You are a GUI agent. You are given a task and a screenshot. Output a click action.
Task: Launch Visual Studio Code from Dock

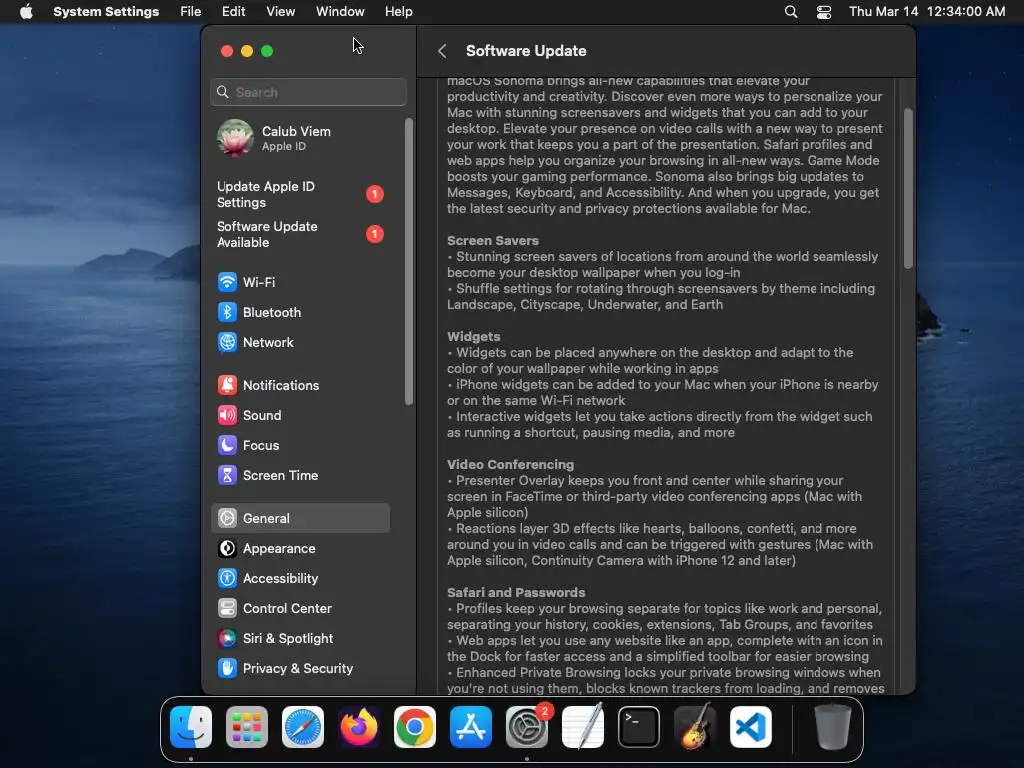(x=751, y=727)
